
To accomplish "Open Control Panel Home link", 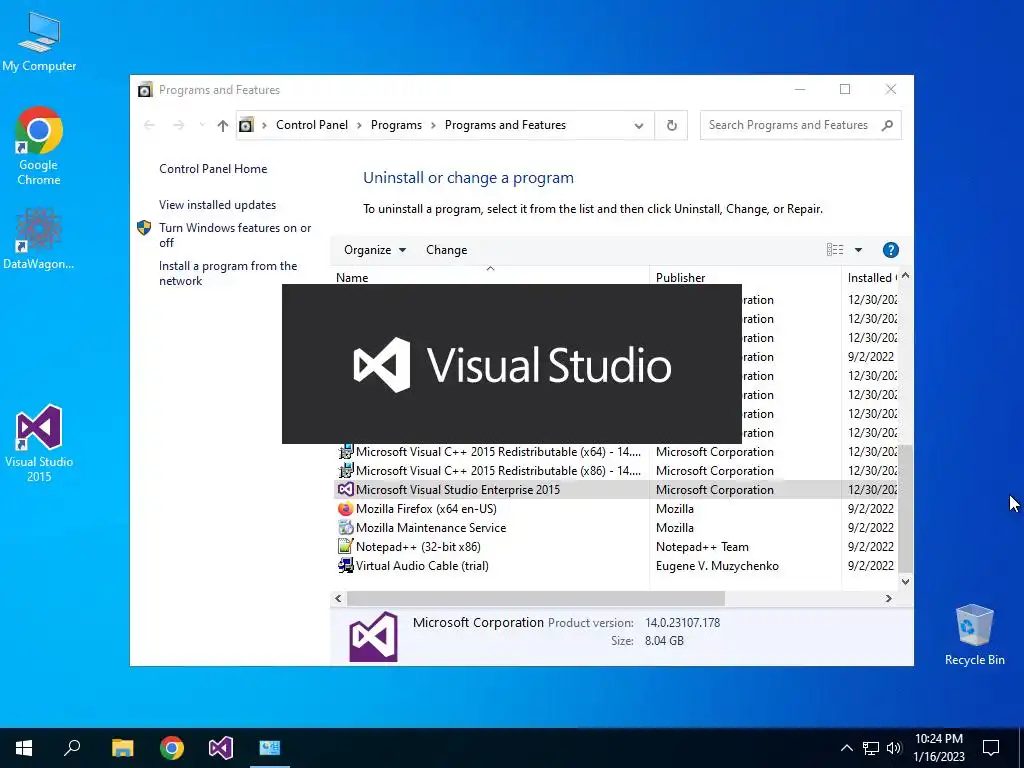I will tap(213, 169).
